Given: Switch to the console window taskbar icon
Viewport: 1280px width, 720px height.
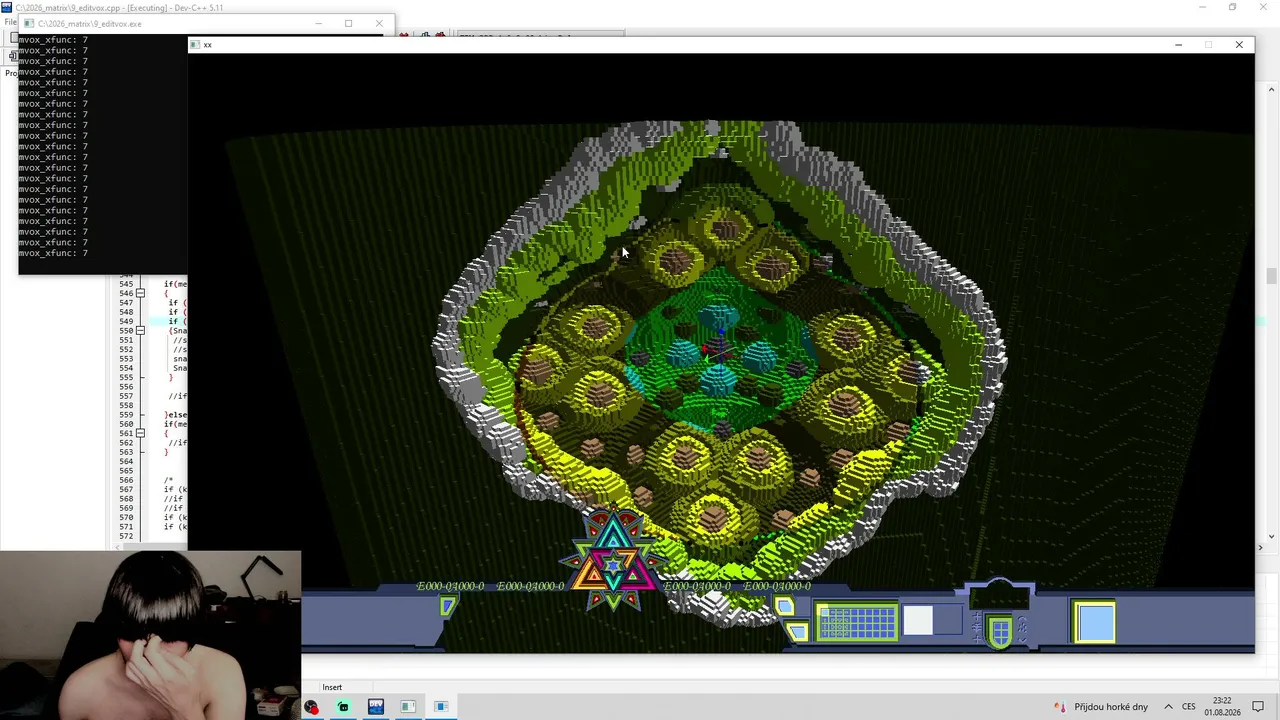Looking at the screenshot, I should (x=408, y=707).
